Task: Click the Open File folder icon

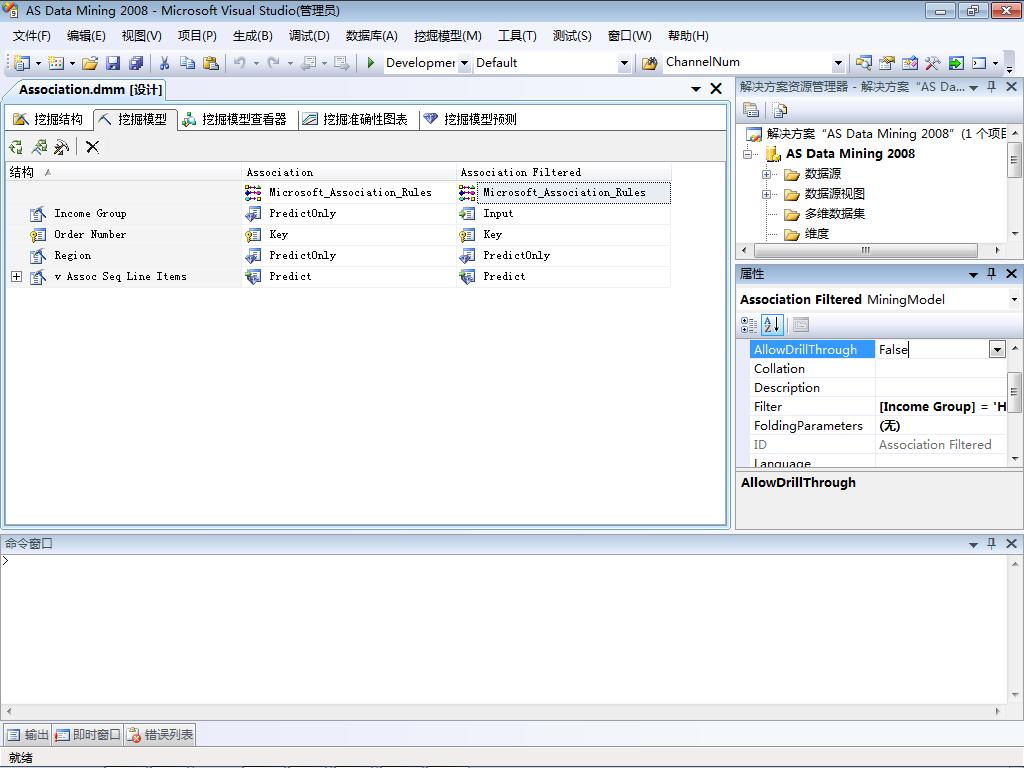Action: (90, 63)
